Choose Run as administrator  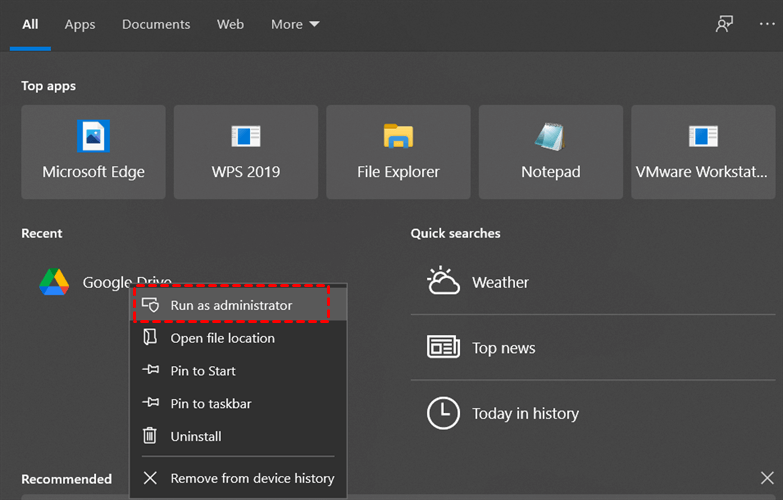(x=231, y=305)
